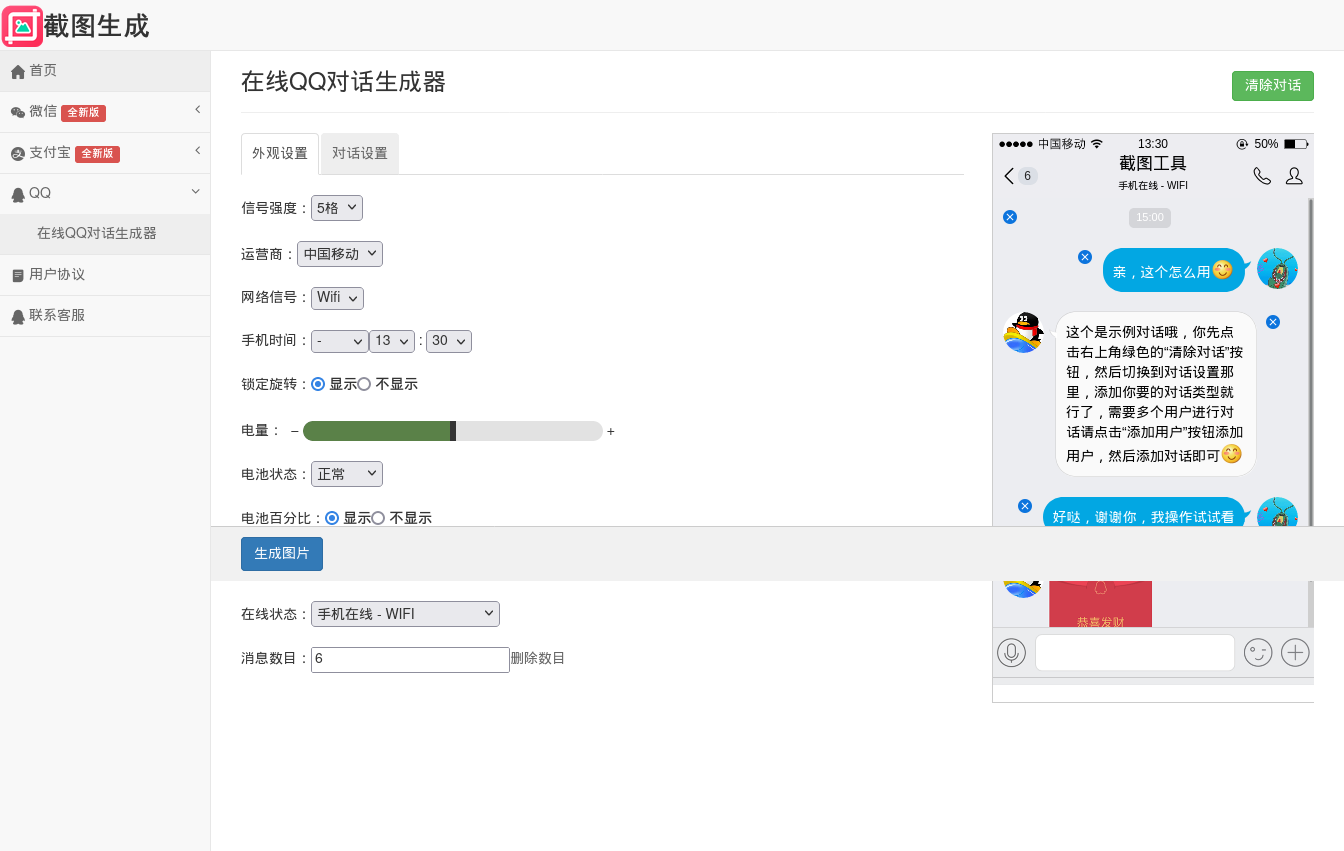Screen dimensions: 1344x851
Task: Delete the 好哒，谢谢你 message via X icon
Action: 1025,506
